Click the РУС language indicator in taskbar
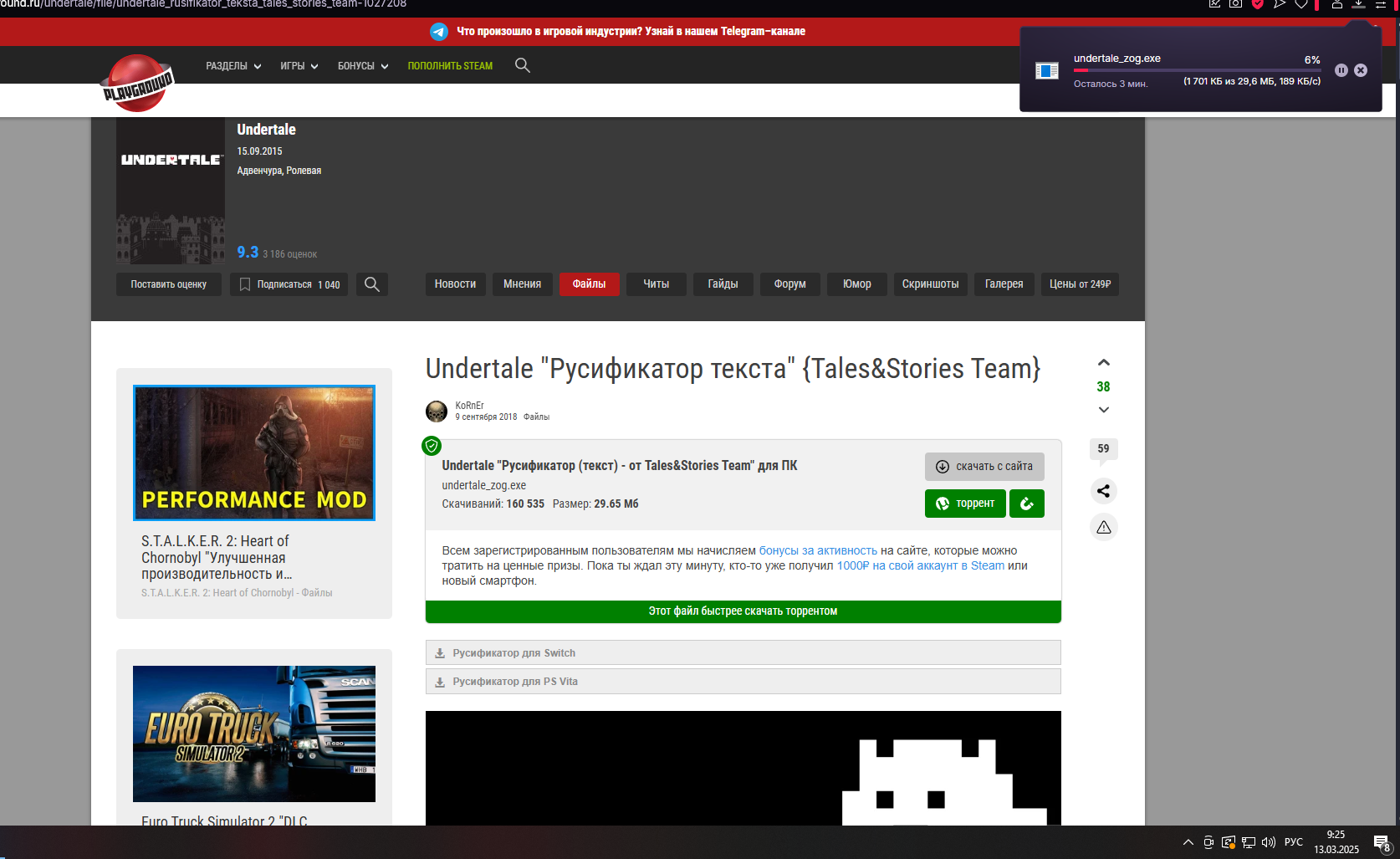1400x859 pixels. click(1294, 842)
